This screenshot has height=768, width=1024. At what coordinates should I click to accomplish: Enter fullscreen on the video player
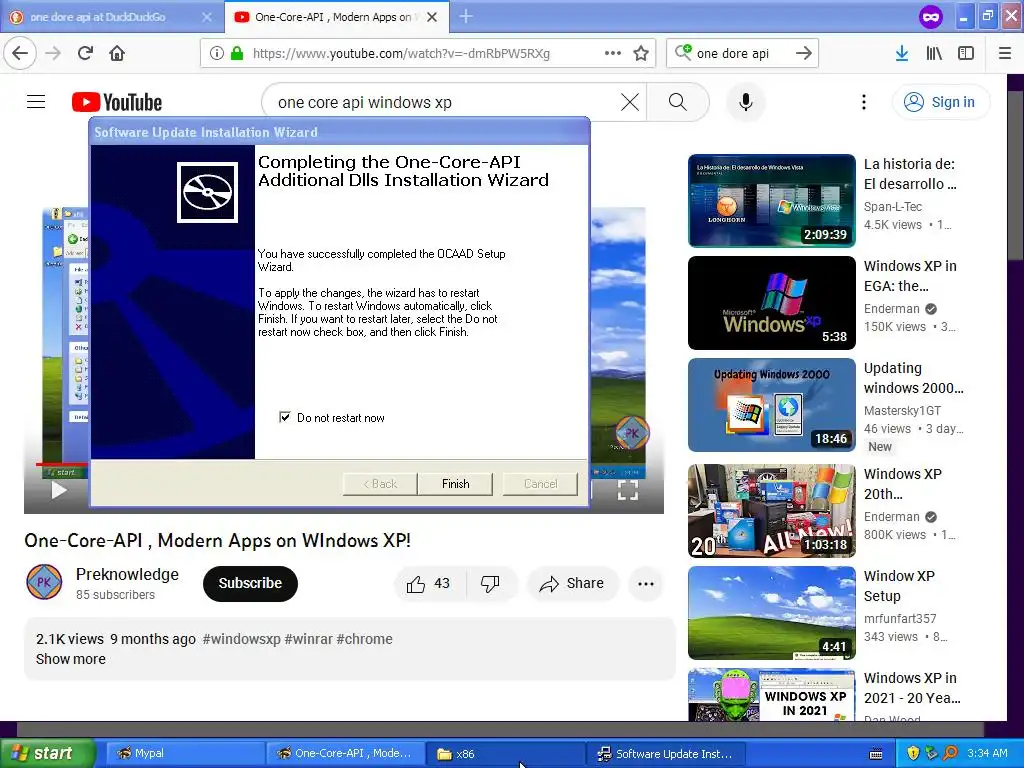click(x=628, y=490)
